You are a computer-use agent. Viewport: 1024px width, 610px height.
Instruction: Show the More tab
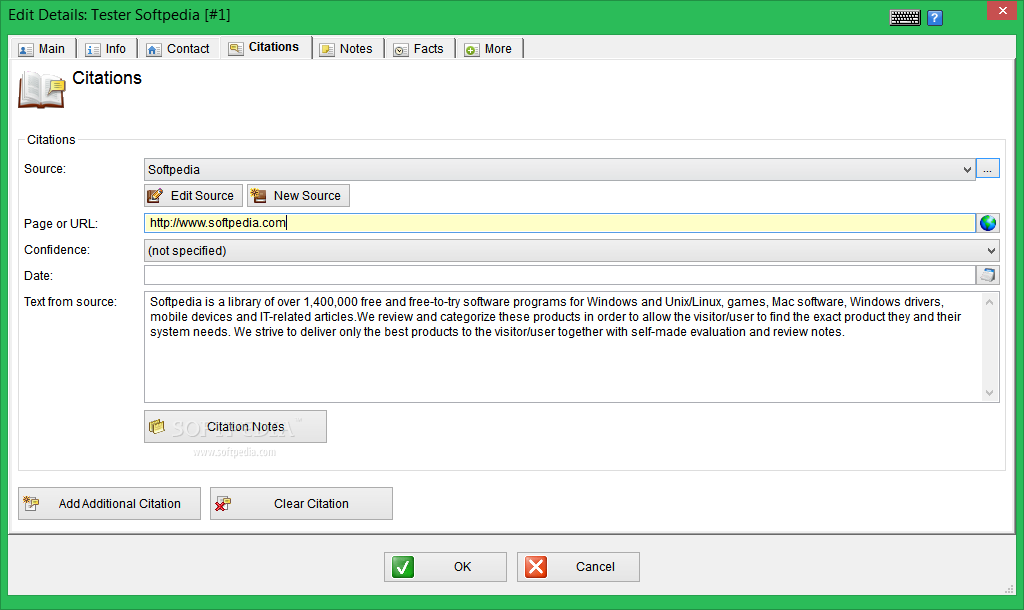(x=488, y=49)
